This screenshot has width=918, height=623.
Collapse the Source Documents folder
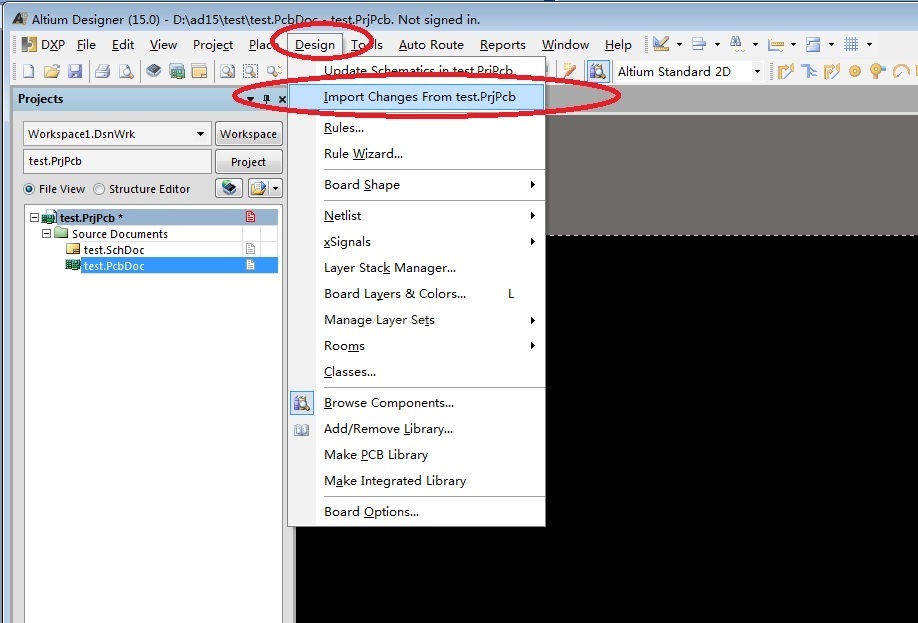(x=46, y=233)
